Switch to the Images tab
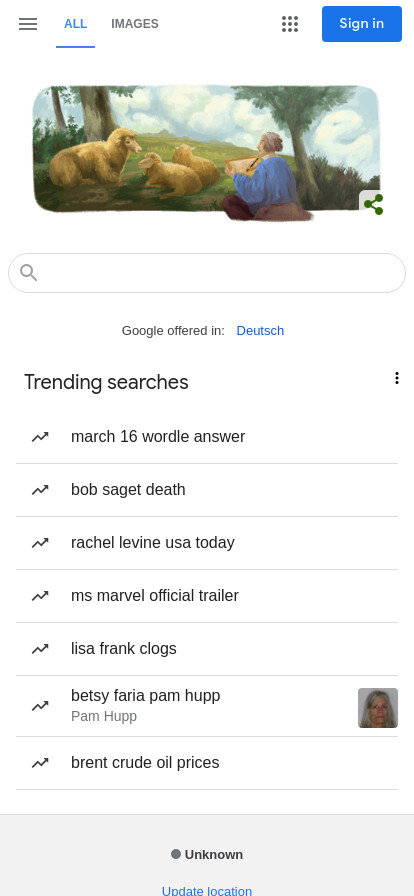This screenshot has width=414, height=896. coord(135,24)
